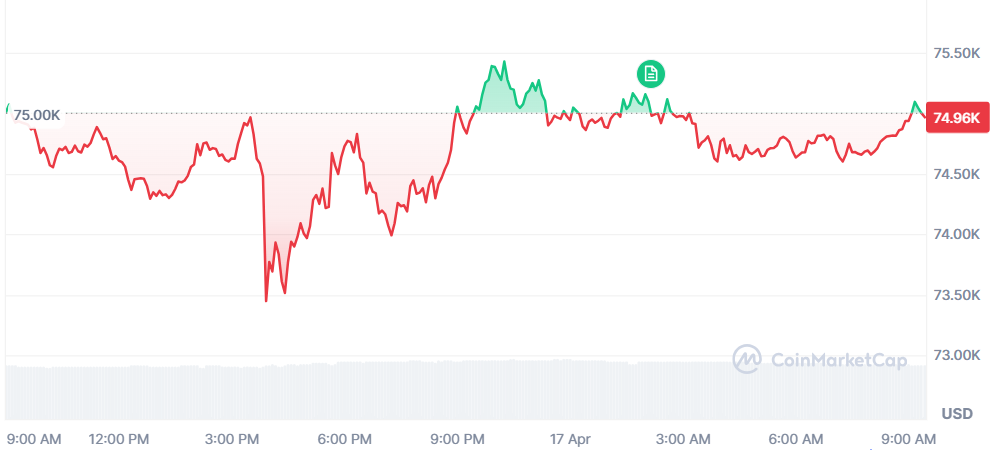Select the 3:00 PM time label
996x450 pixels.
[x=232, y=439]
